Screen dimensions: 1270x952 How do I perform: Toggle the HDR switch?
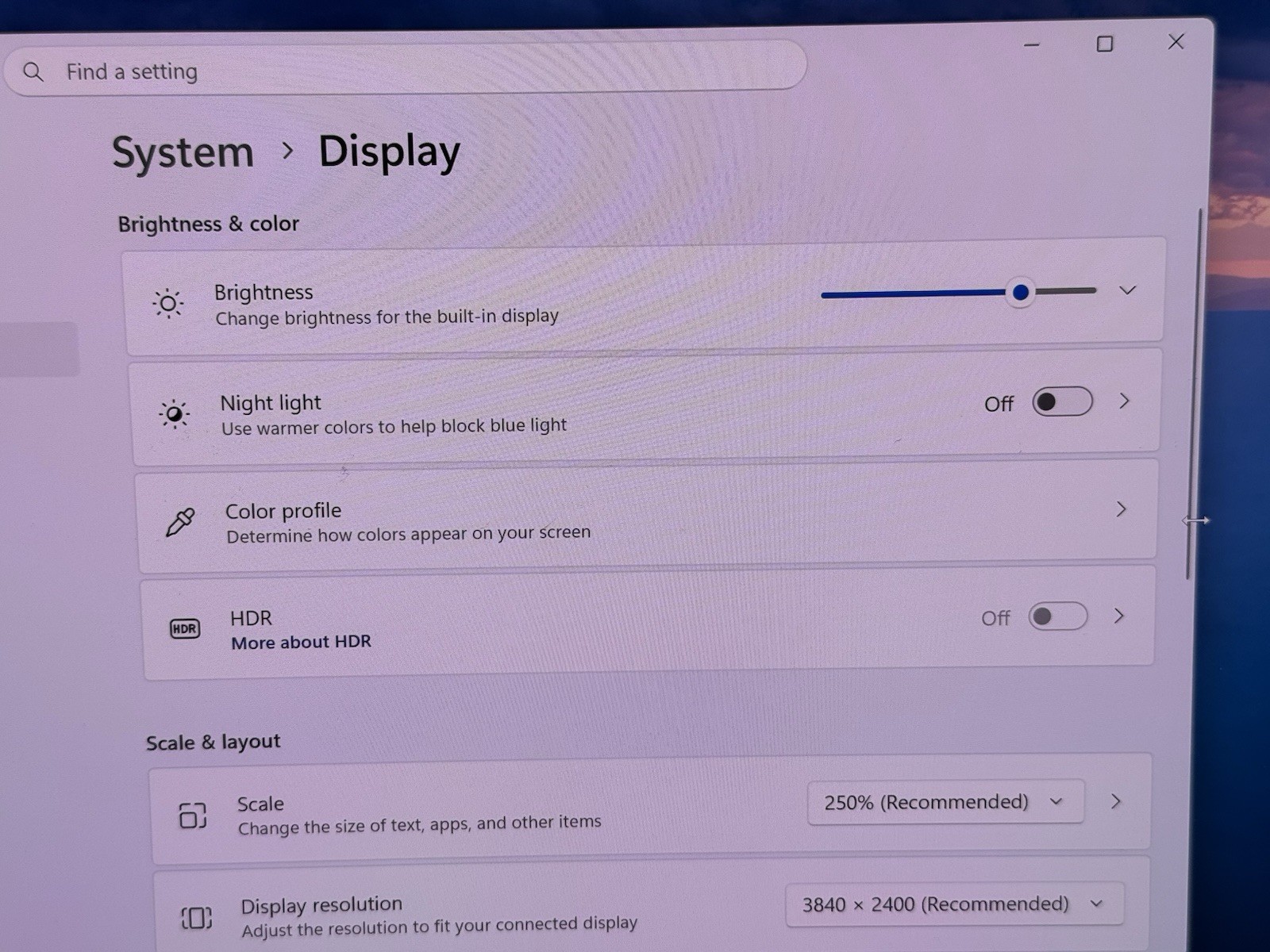1057,616
